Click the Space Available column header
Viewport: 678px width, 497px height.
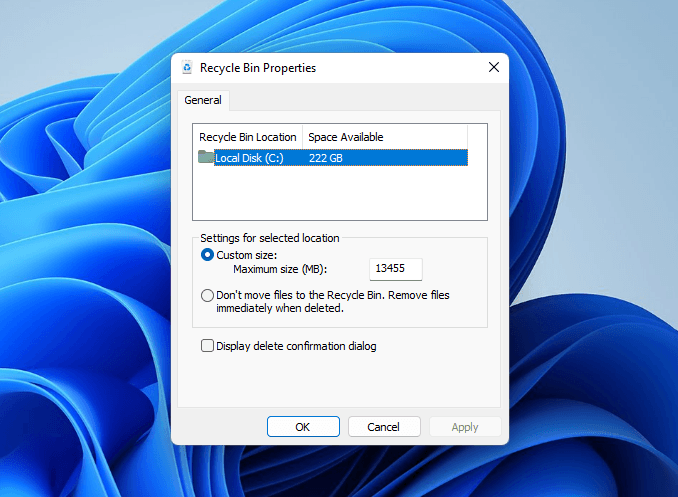[385, 137]
